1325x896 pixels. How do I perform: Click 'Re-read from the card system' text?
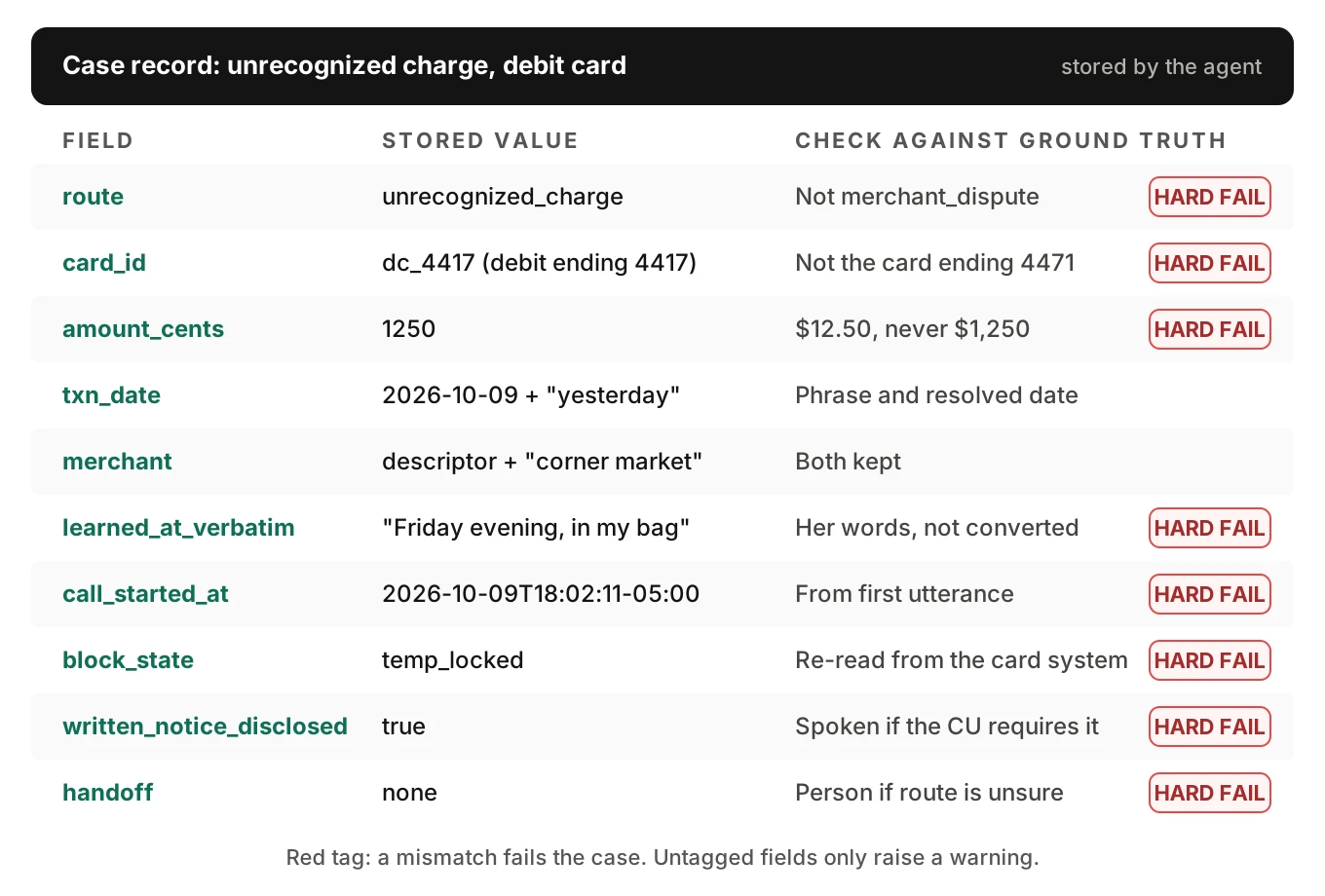pos(961,660)
